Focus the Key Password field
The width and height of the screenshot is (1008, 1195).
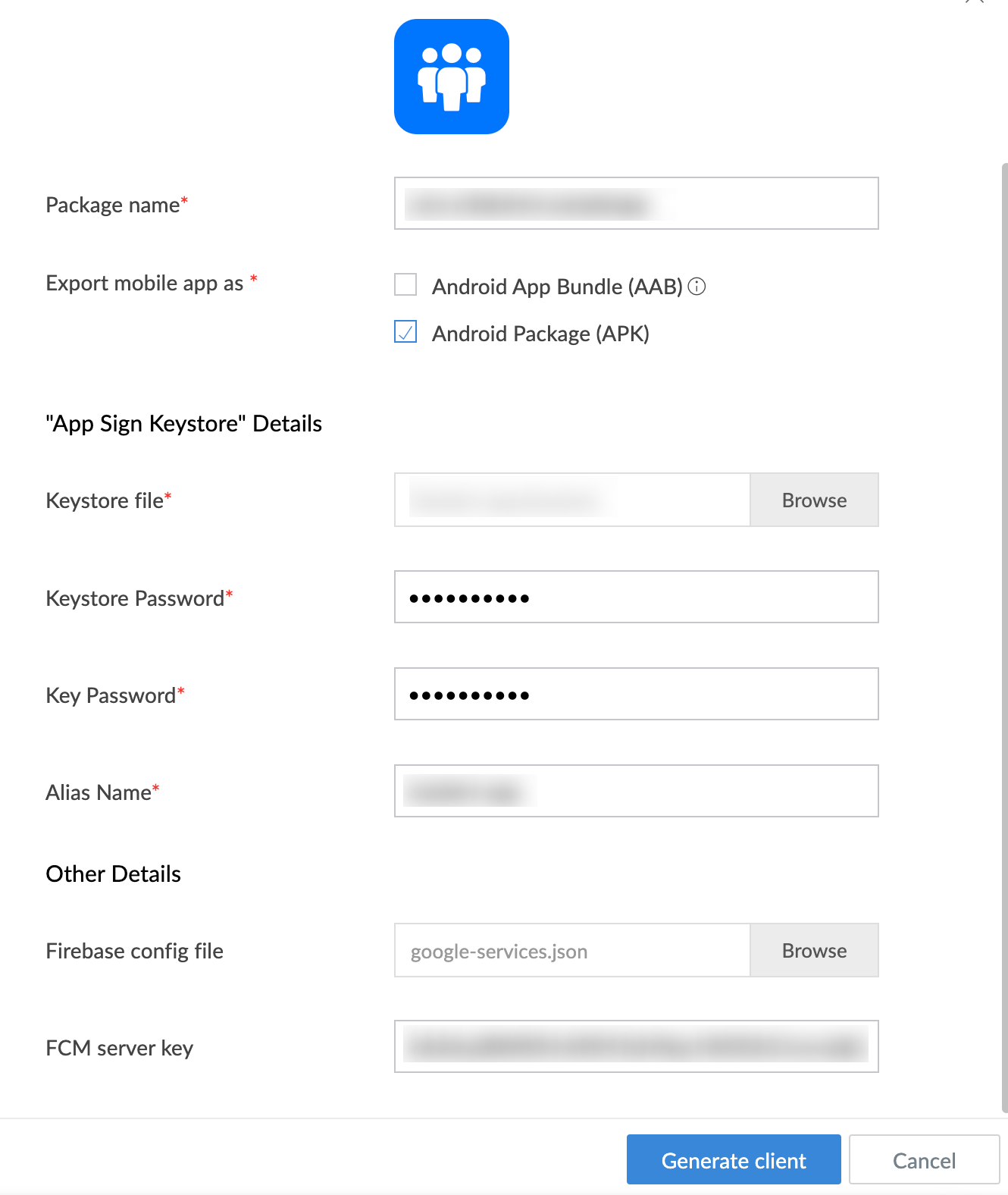click(637, 694)
